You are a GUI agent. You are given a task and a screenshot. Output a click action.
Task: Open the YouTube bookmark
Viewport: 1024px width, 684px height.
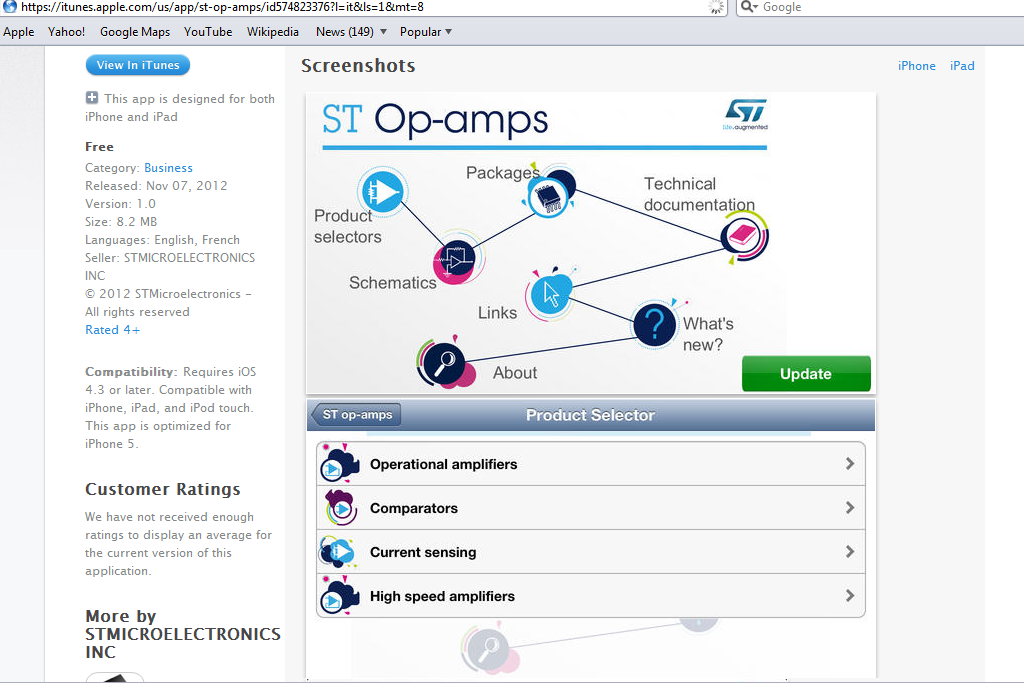pyautogui.click(x=208, y=31)
